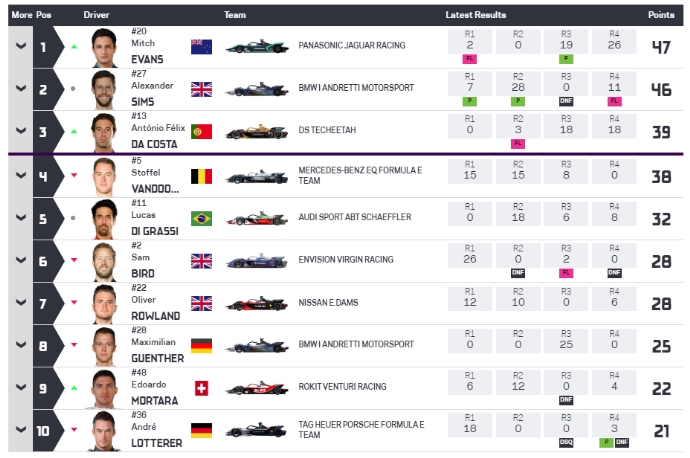The width and height of the screenshot is (690, 458).
Task: Click the Switzerland flag icon
Action: tap(201, 389)
